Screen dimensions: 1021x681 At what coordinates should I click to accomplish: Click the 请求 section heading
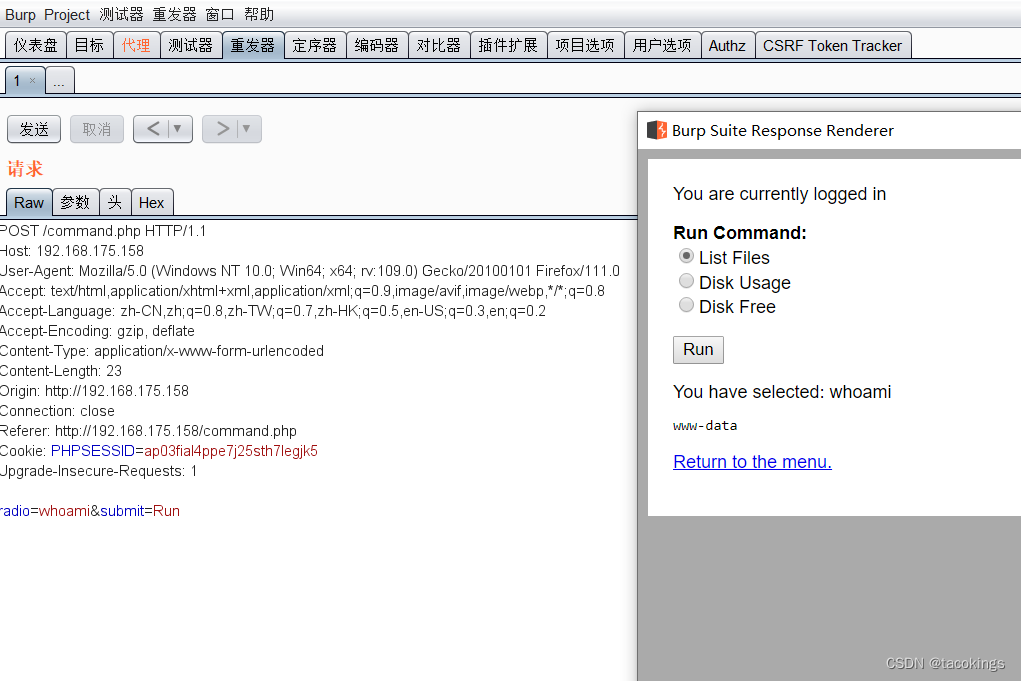[25, 169]
